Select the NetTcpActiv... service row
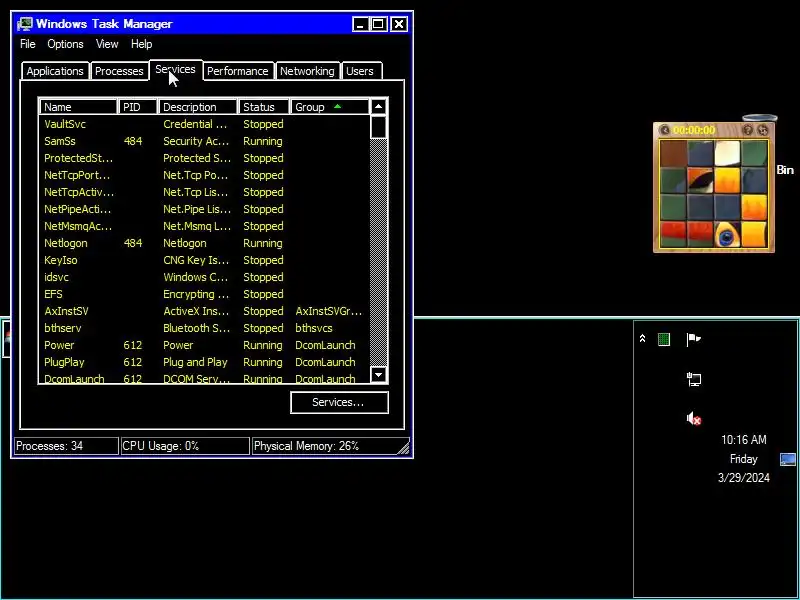The height and width of the screenshot is (600, 800). click(x=204, y=192)
